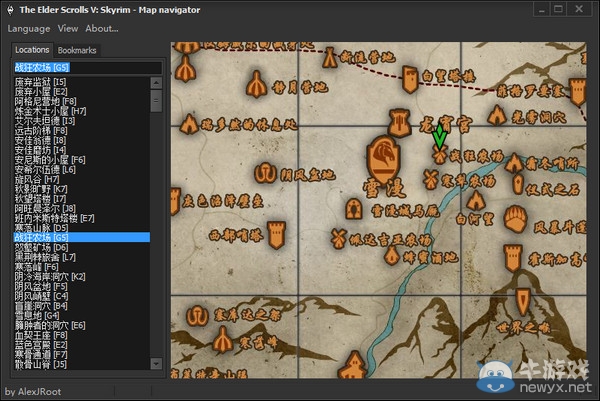The height and width of the screenshot is (401, 600).
Task: Click the cave icon beside 光?洞穴
Action: tap(497, 115)
